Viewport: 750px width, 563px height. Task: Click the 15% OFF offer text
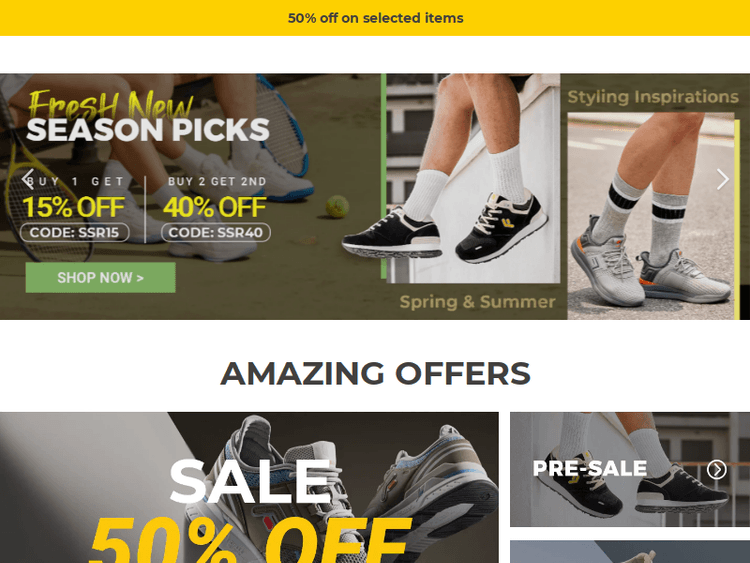(x=74, y=207)
